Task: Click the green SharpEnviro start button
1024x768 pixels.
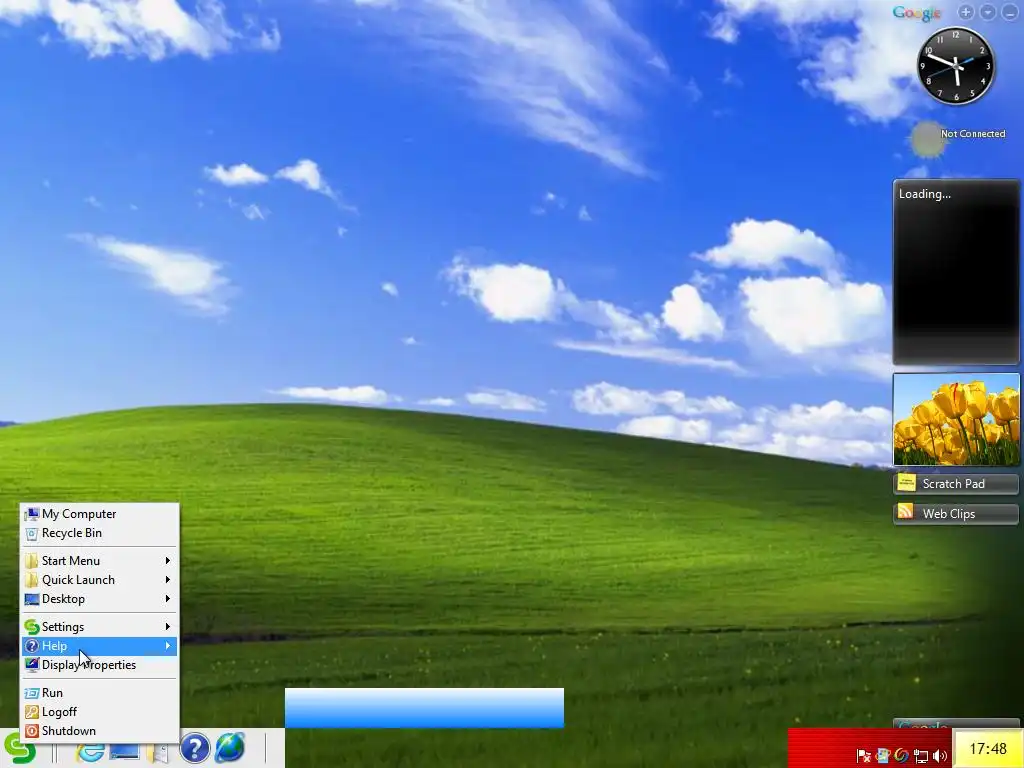Action: pos(20,748)
